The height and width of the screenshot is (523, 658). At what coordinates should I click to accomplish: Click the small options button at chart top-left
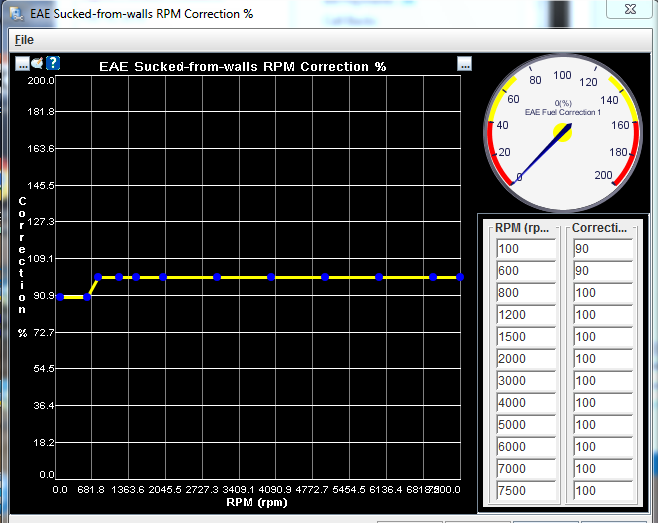click(x=23, y=63)
